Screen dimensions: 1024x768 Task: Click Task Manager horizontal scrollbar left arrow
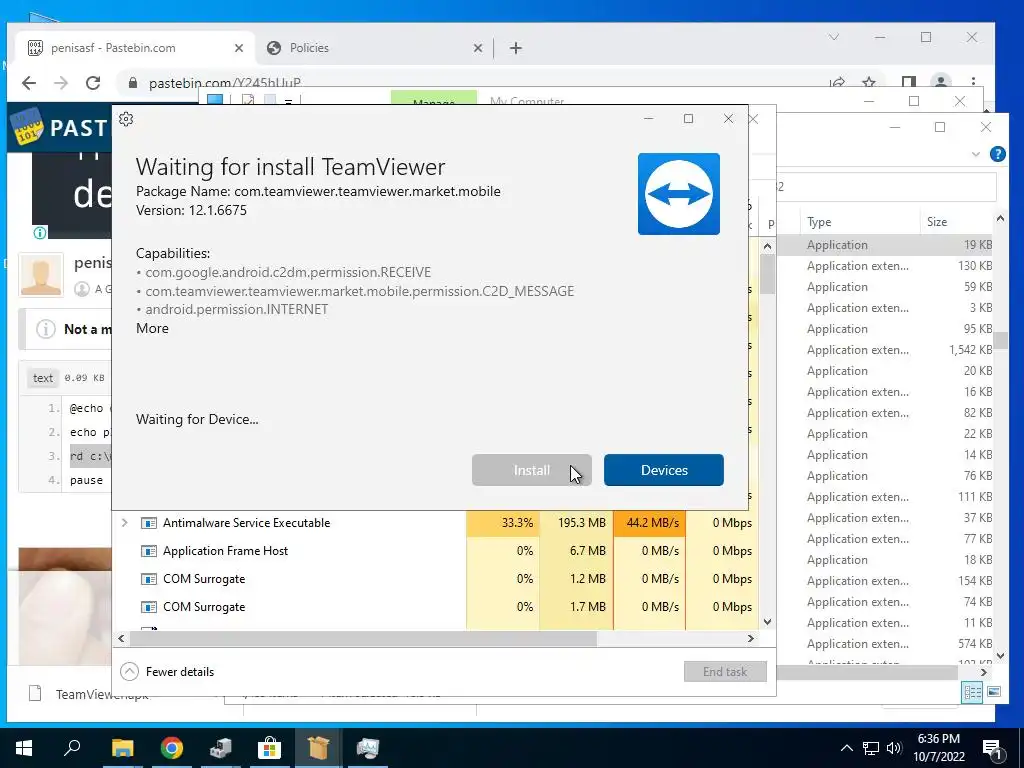[x=121, y=638]
